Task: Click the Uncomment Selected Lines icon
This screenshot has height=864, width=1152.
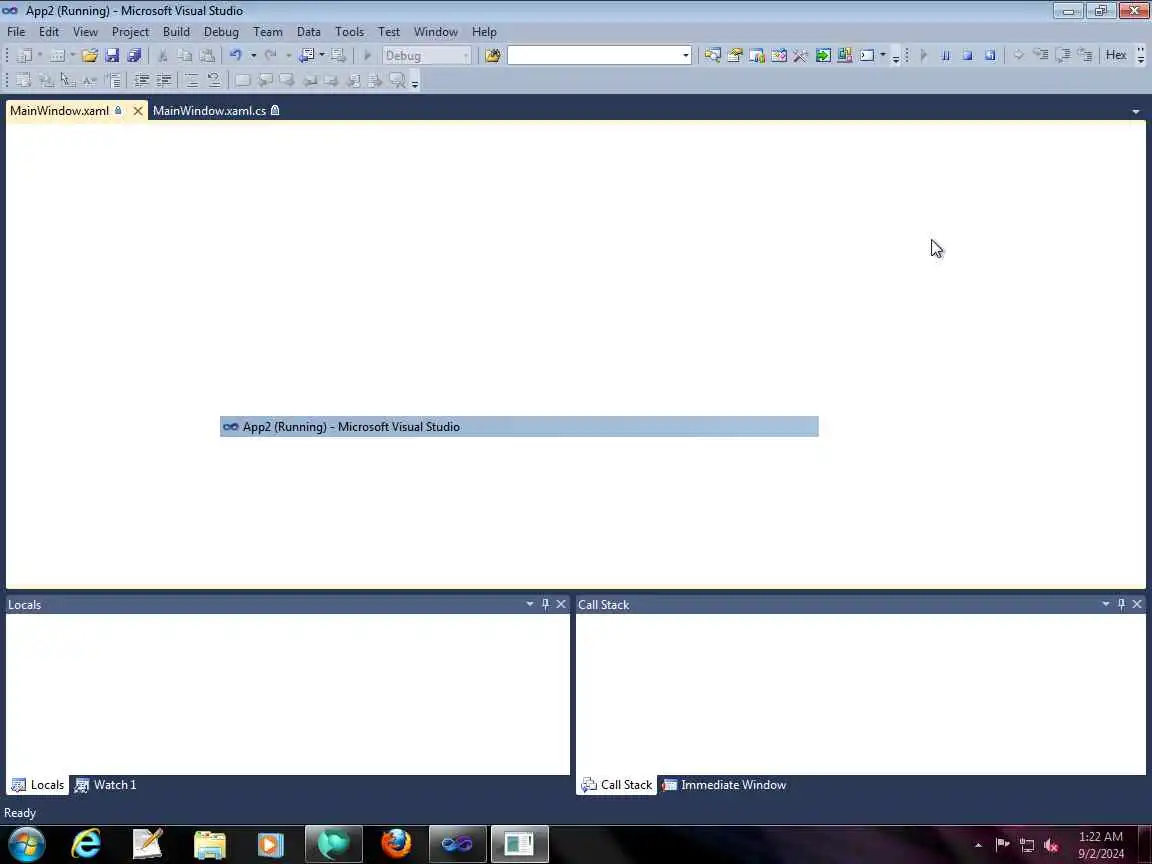Action: (x=214, y=80)
